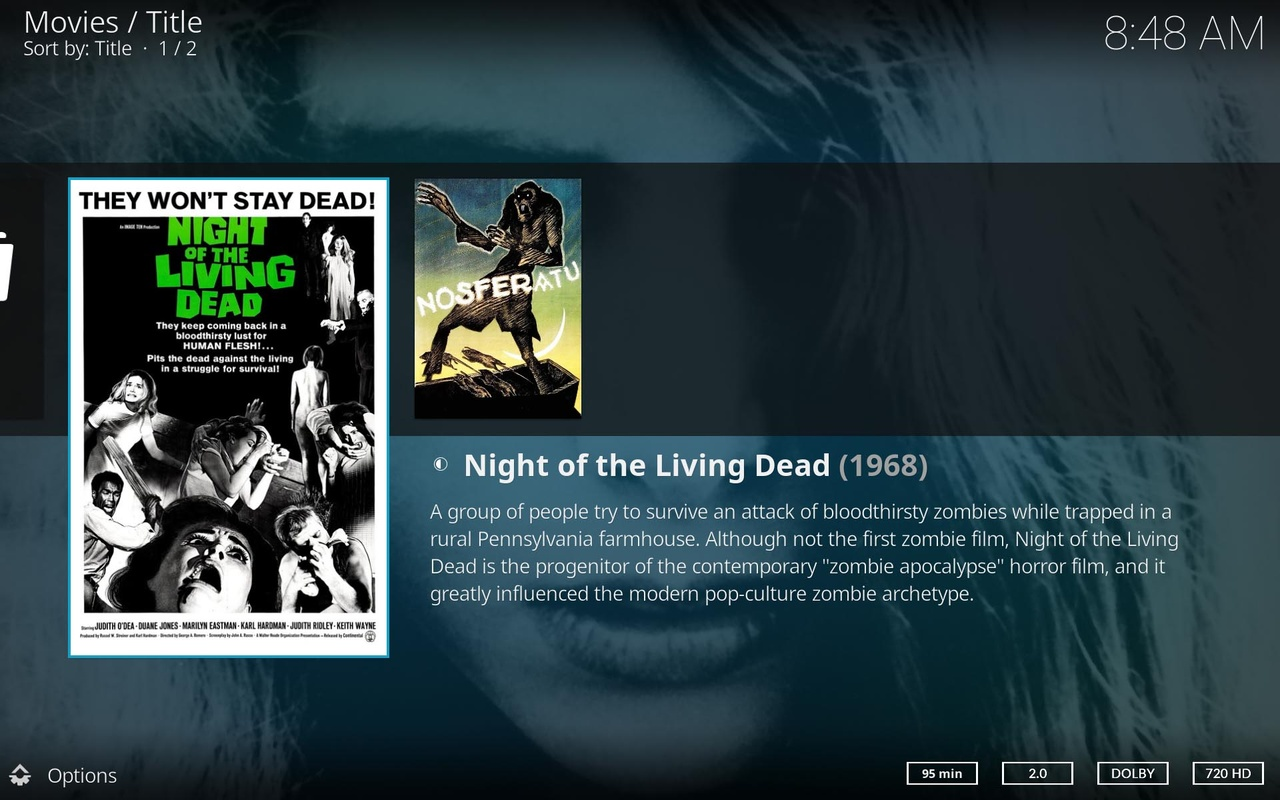Select the Night of the Living Dead poster
This screenshot has height=800, width=1280.
pos(228,417)
